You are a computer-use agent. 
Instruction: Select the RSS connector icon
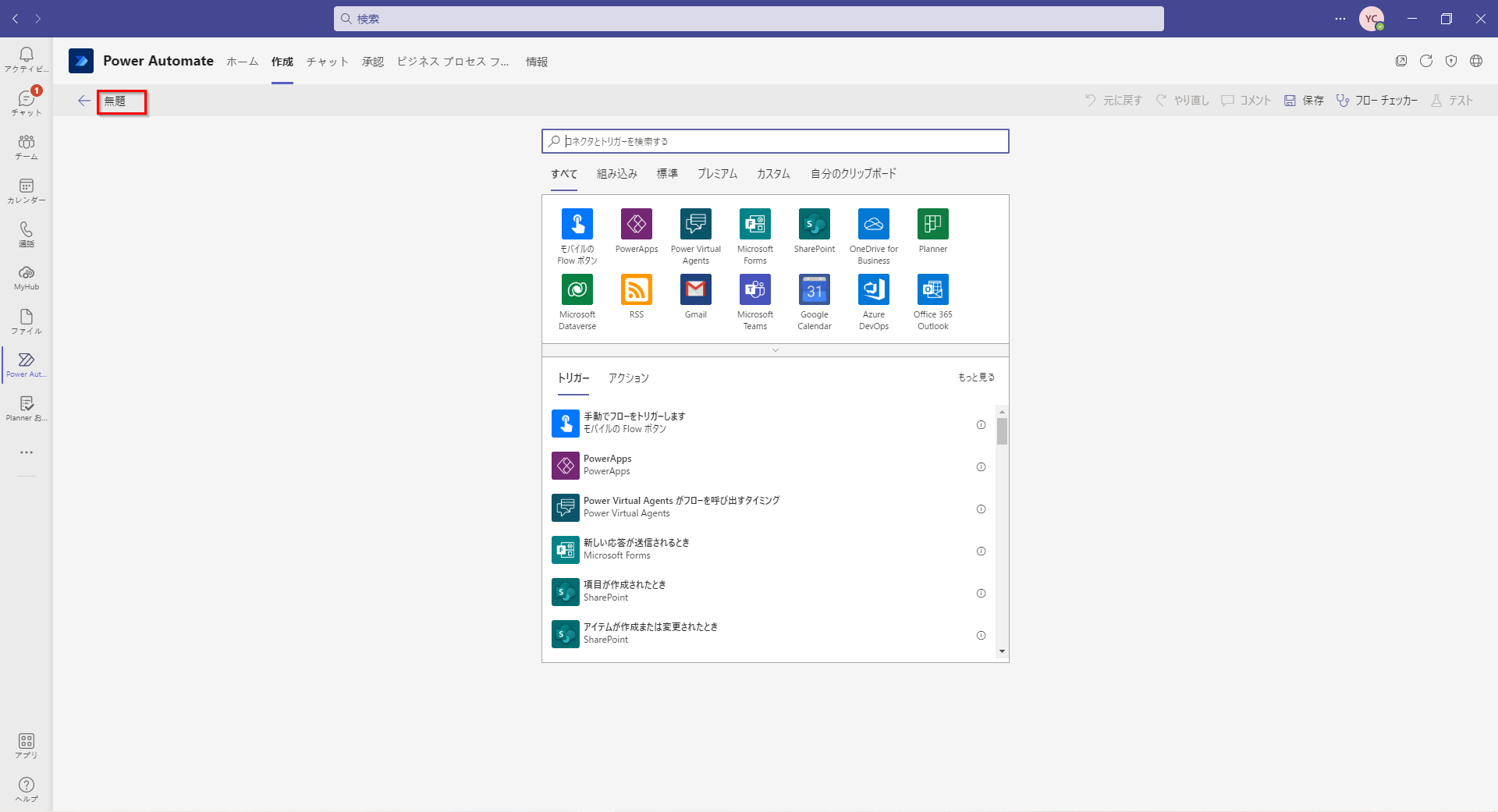tap(637, 289)
